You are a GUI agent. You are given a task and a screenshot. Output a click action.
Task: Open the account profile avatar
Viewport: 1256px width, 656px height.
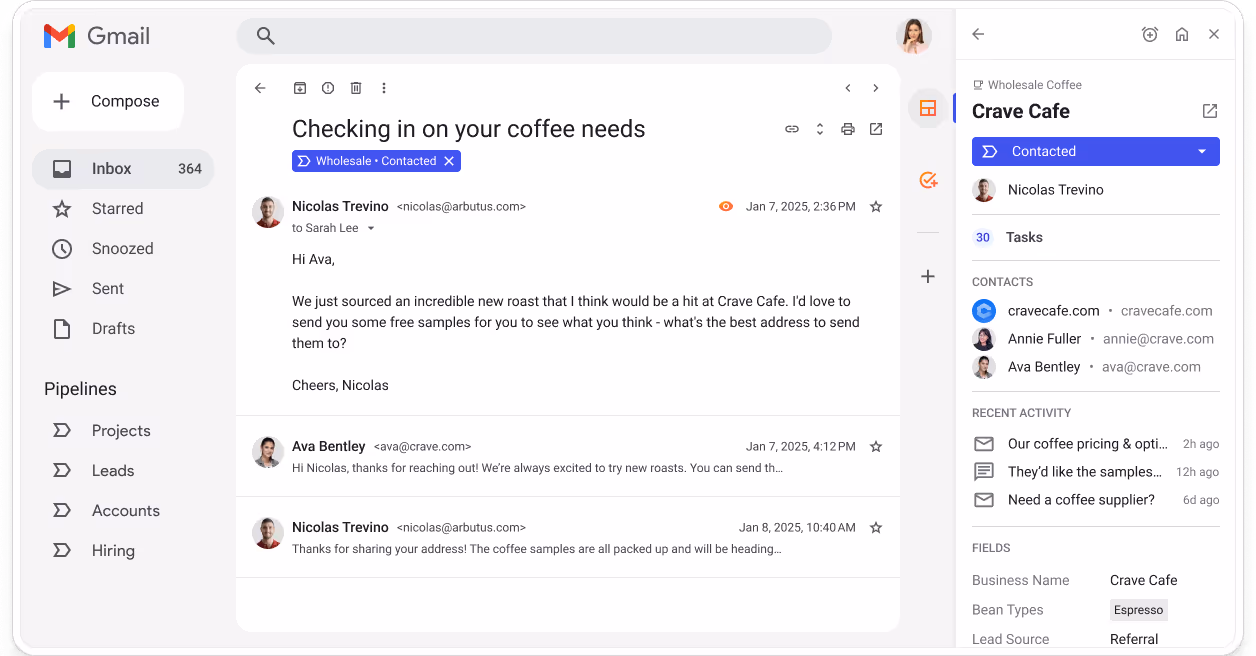[913, 36]
